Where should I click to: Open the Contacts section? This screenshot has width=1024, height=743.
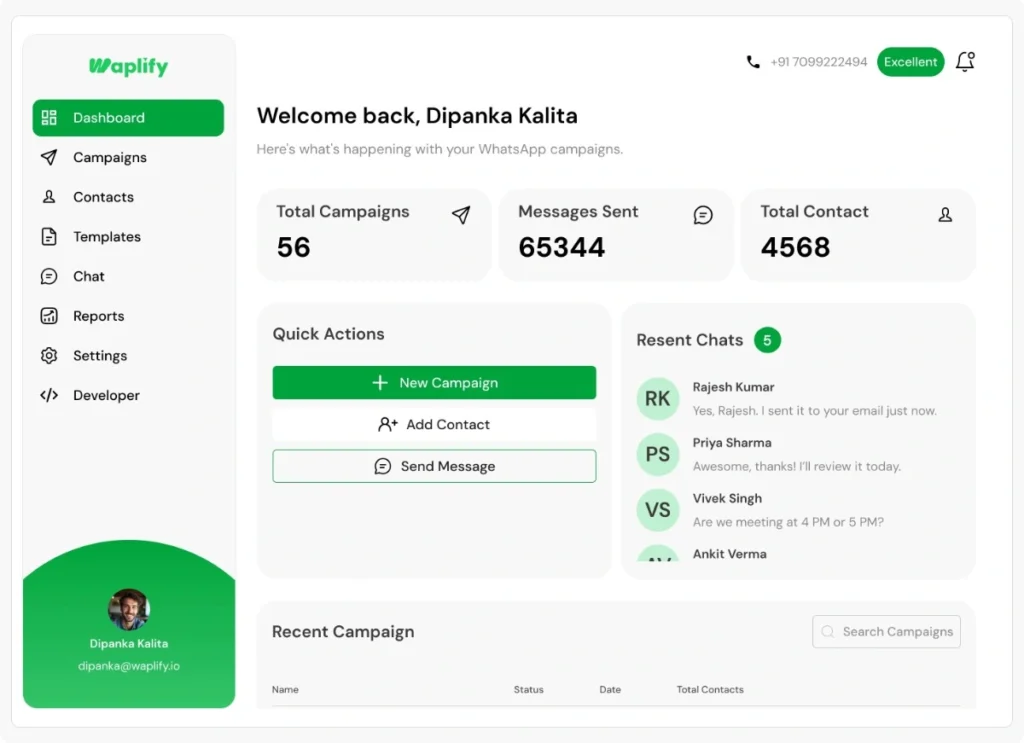103,197
